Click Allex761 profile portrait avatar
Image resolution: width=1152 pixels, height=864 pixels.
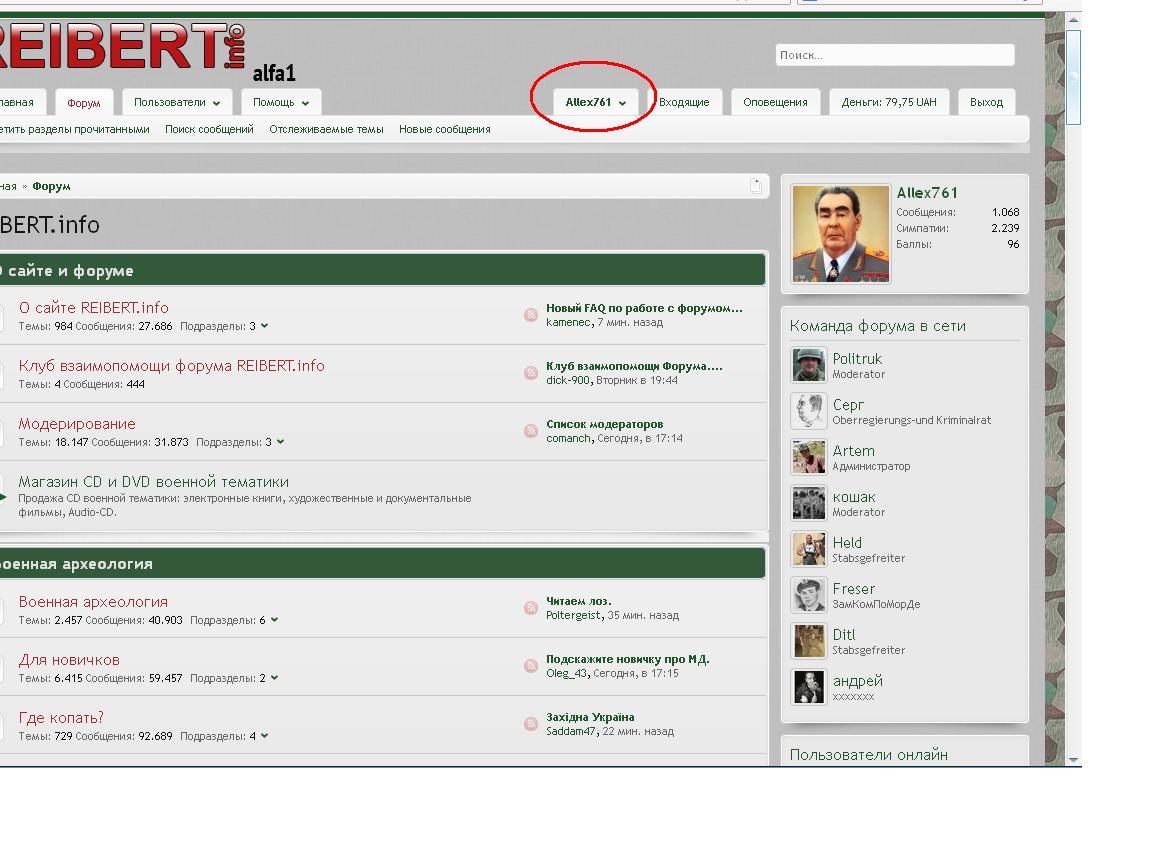pos(840,234)
